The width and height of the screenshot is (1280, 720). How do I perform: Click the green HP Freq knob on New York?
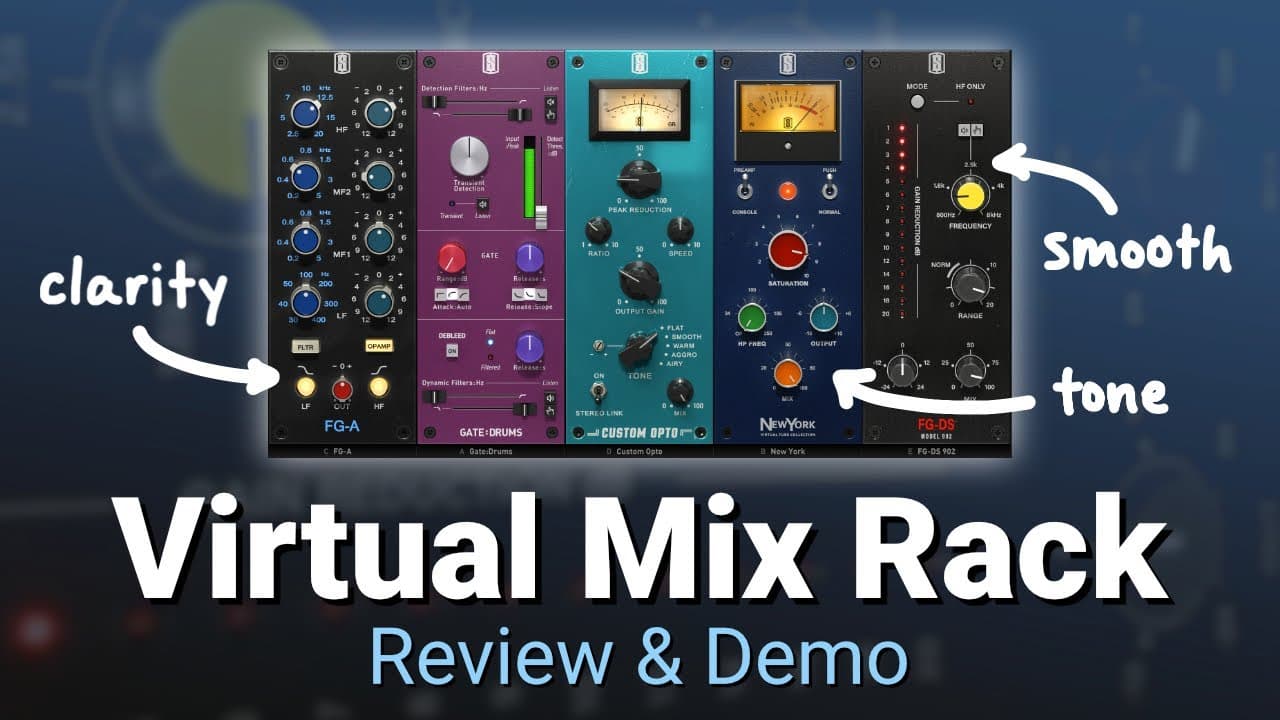pyautogui.click(x=752, y=318)
